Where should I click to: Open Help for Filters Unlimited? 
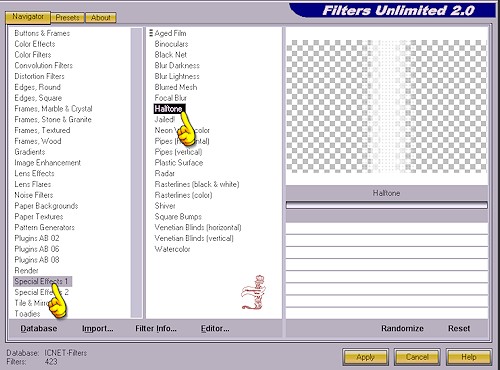point(469,357)
